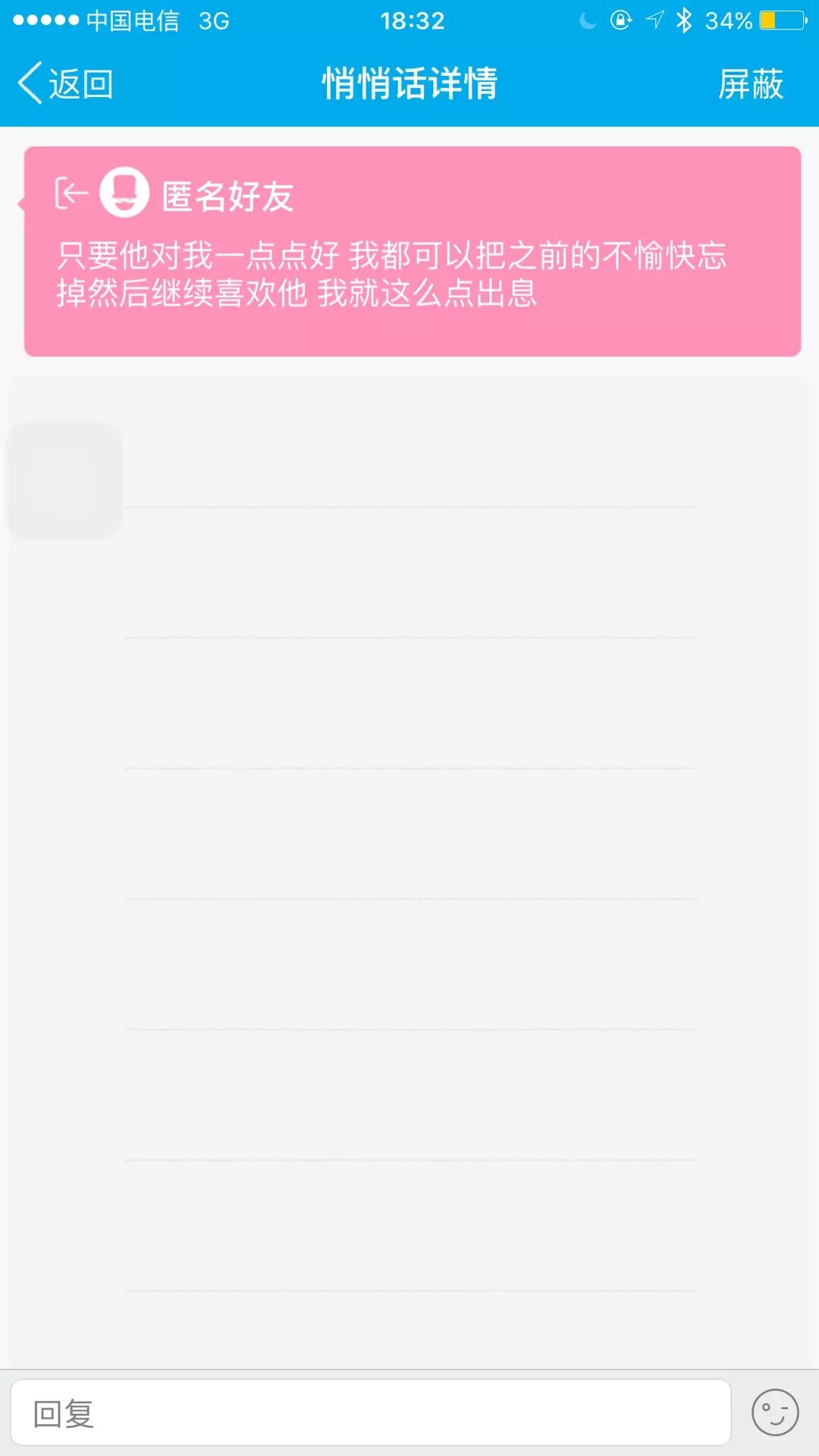Tap the 匿名好友 sender name

tap(227, 196)
